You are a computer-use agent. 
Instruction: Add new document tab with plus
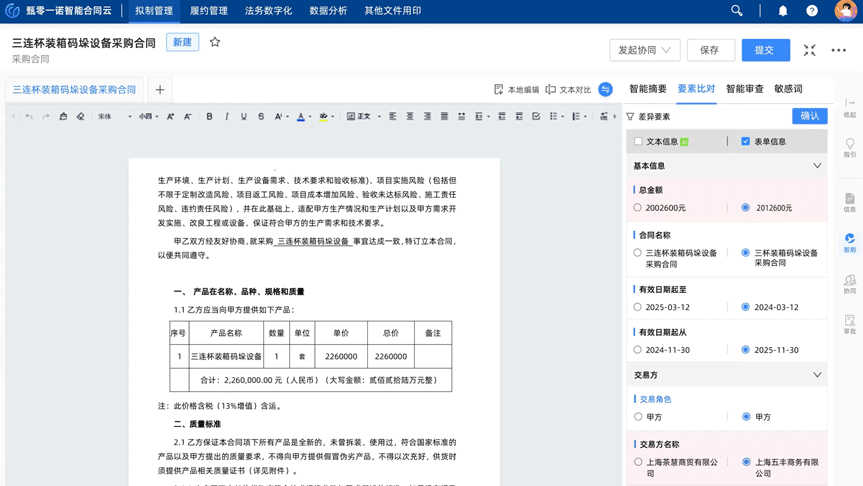tap(160, 90)
